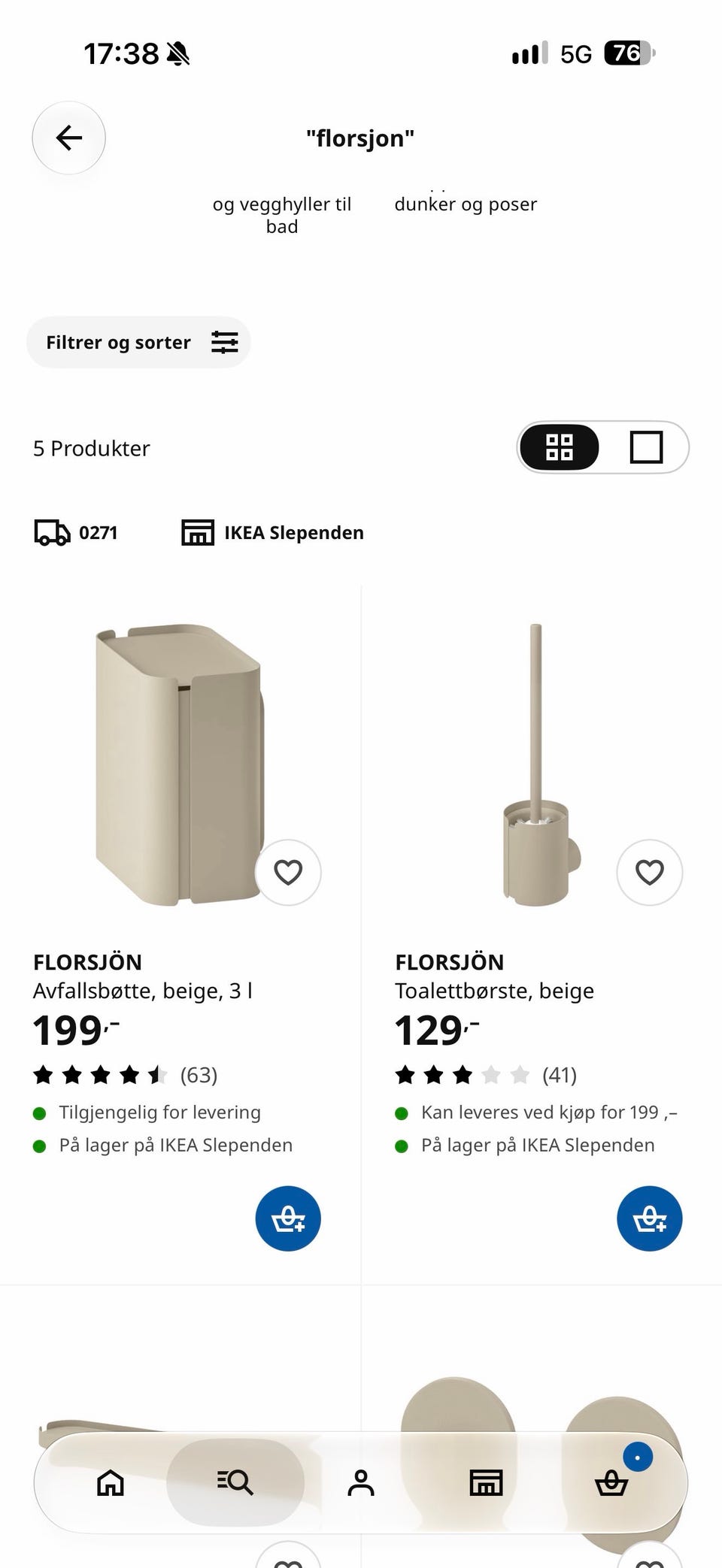Image resolution: width=722 pixels, height=1568 pixels.
Task: Change selected store IKEA Slependen
Action: click(272, 532)
